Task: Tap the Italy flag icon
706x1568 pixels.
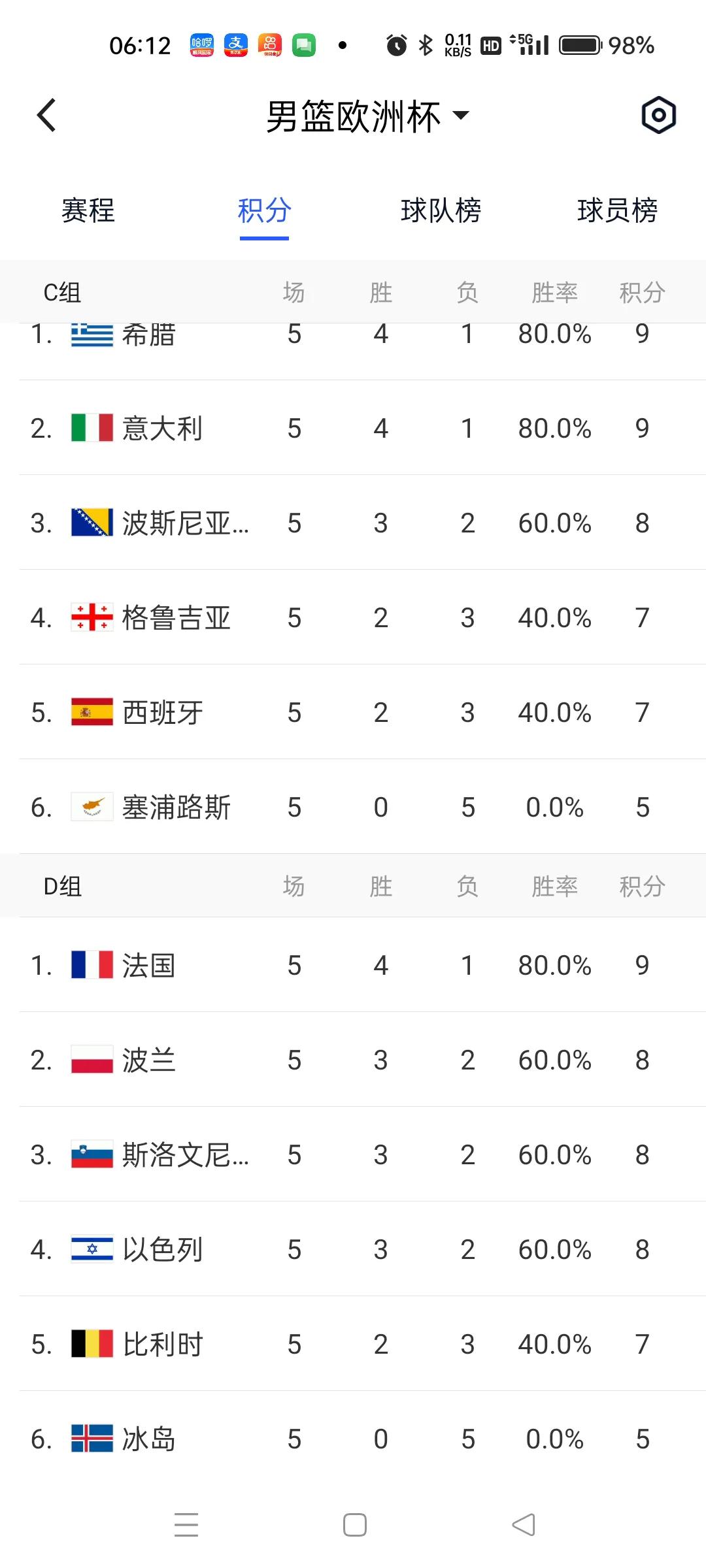Action: point(92,428)
